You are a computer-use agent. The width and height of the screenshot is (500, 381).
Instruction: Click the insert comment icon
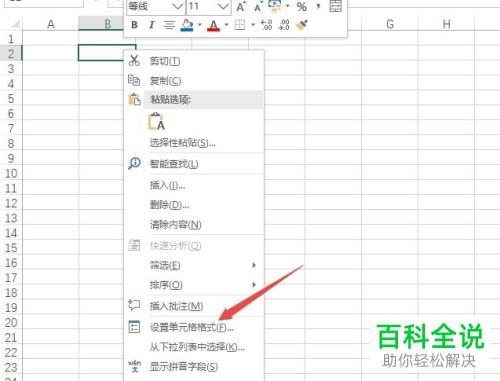coord(134,305)
